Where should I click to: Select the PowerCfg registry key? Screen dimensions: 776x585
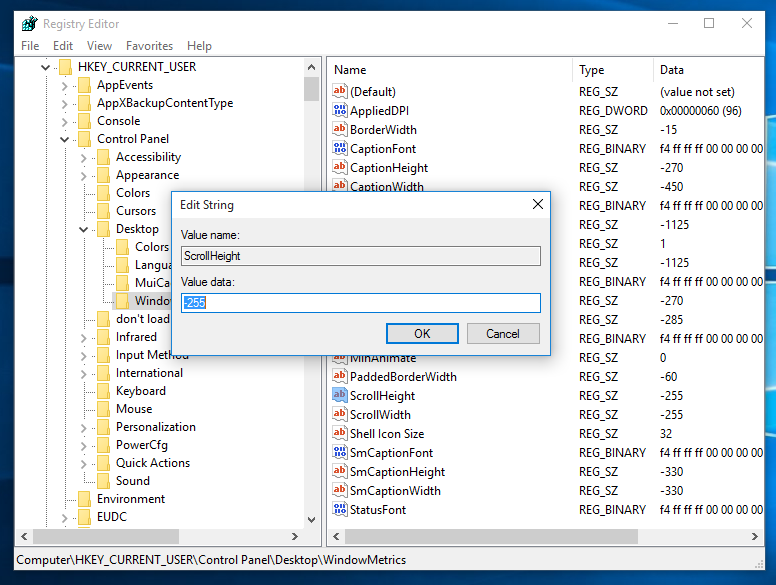tap(142, 445)
